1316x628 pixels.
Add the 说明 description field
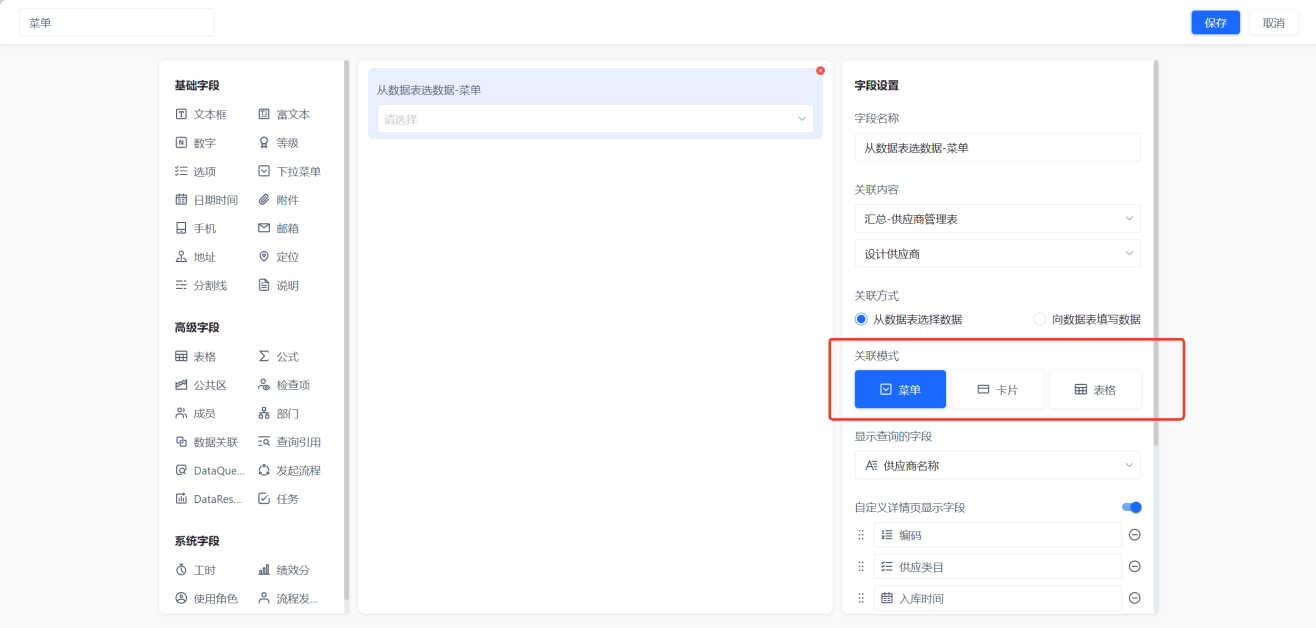coord(278,285)
